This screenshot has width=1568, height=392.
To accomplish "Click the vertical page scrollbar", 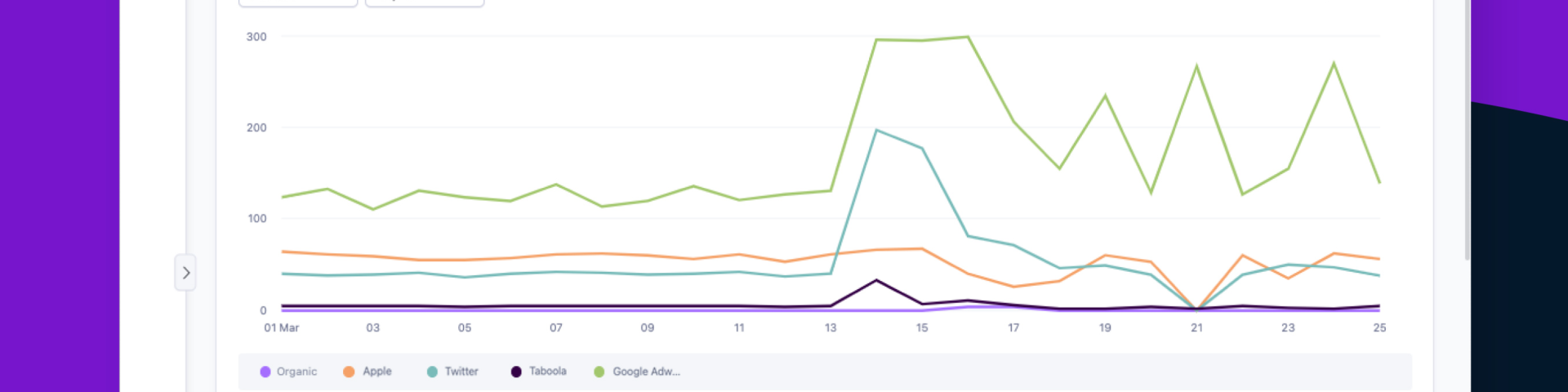I will pyautogui.click(x=1467, y=131).
